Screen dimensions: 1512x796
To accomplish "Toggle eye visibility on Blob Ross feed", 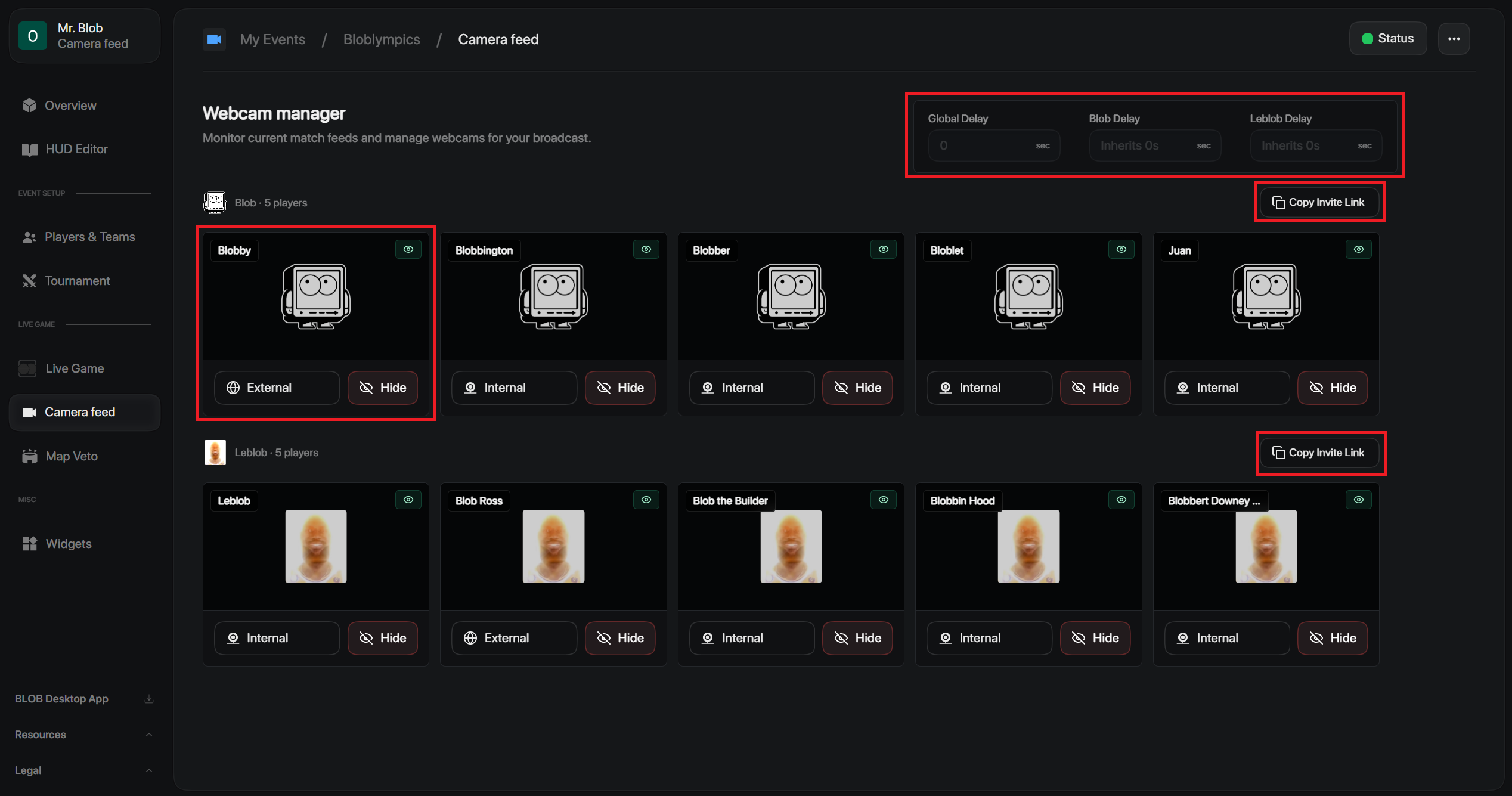I will coord(646,500).
